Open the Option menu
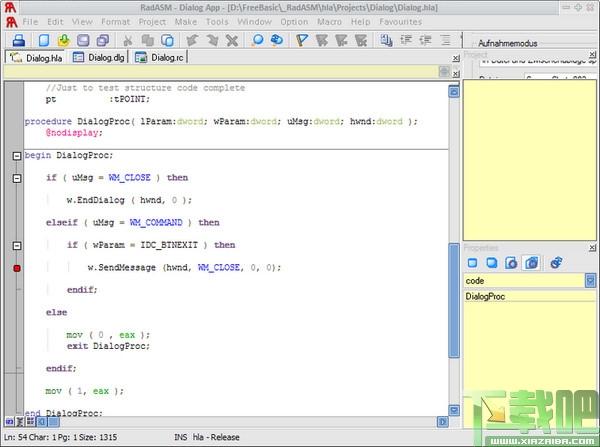600x447 pixels. [x=294, y=22]
